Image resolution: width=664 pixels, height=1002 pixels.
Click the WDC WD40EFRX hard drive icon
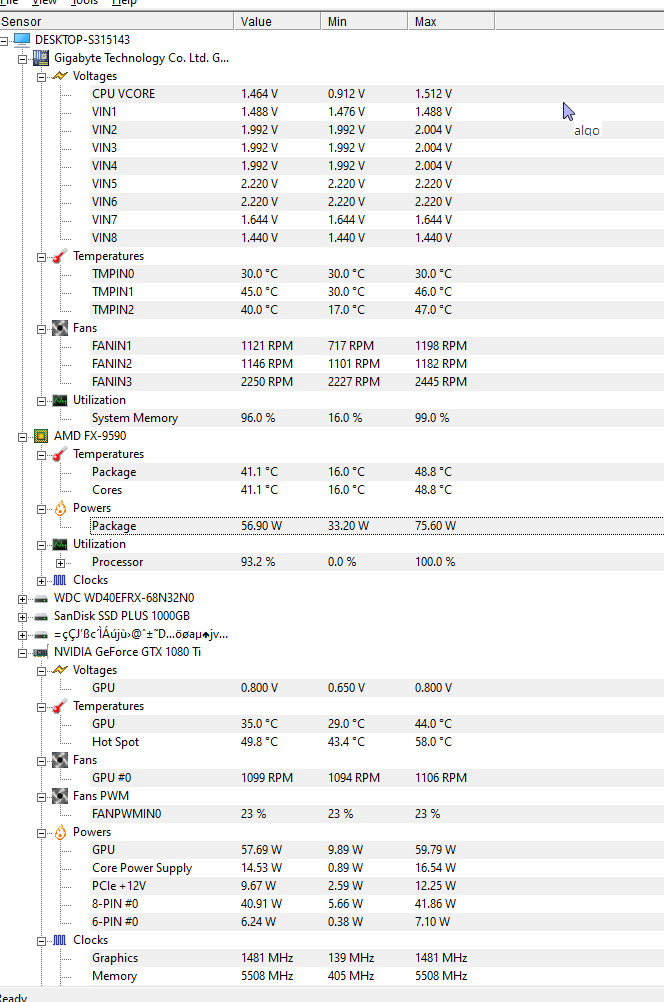[x=40, y=597]
